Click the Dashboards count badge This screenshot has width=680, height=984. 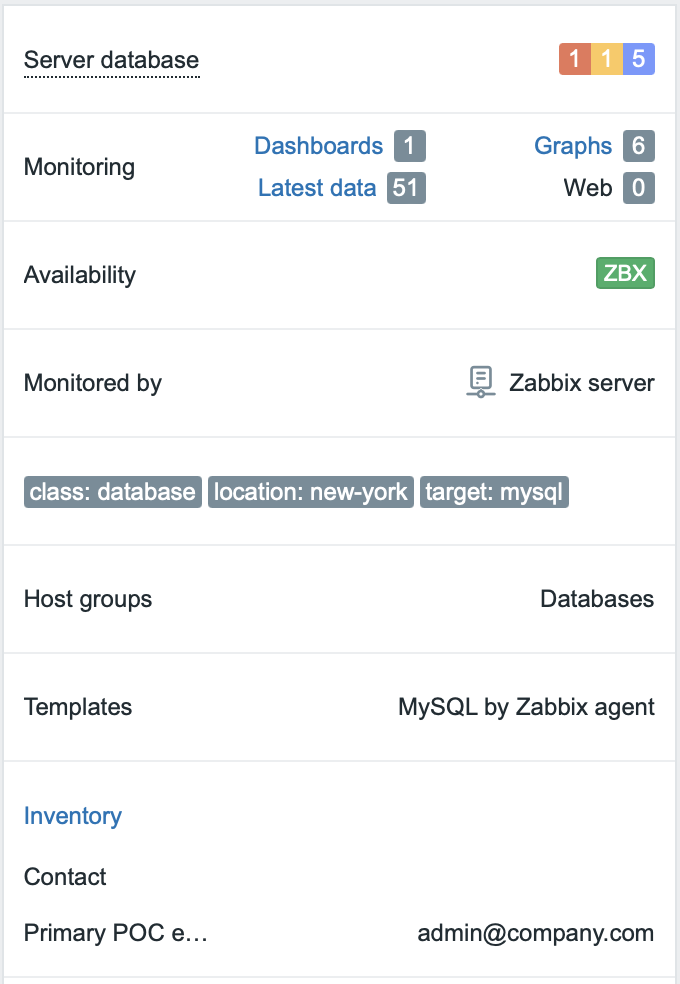(x=410, y=146)
